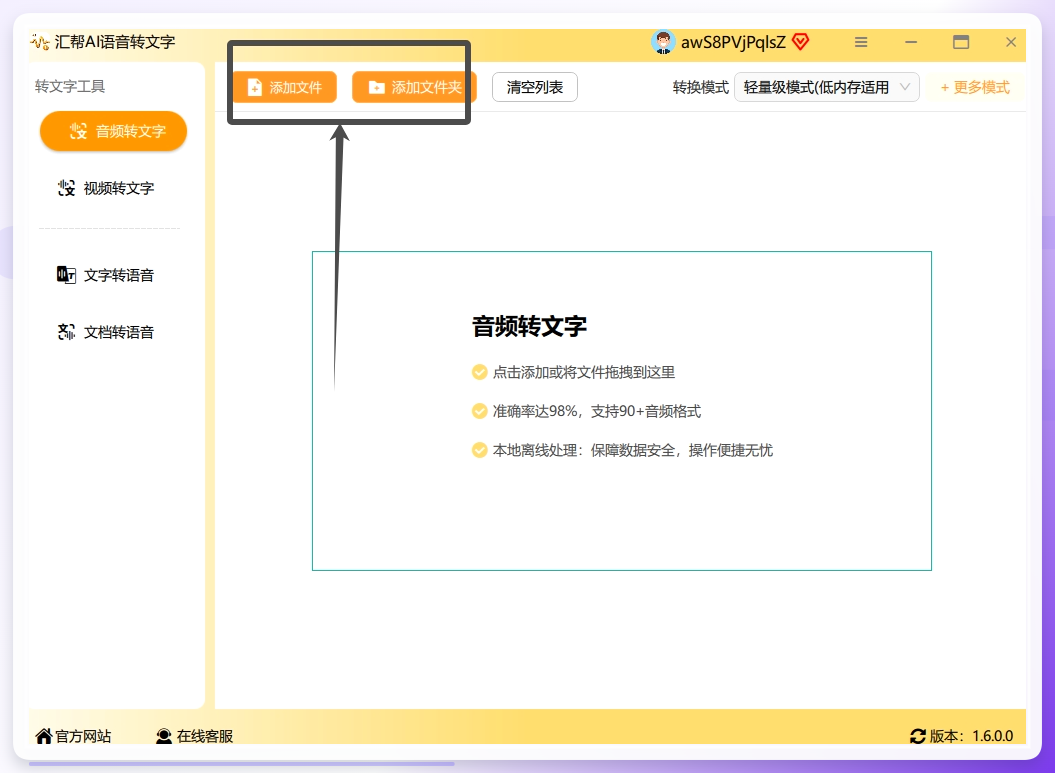Screen dimensions: 1055x773
Task: Click the version refresh icon
Action: coord(918,737)
